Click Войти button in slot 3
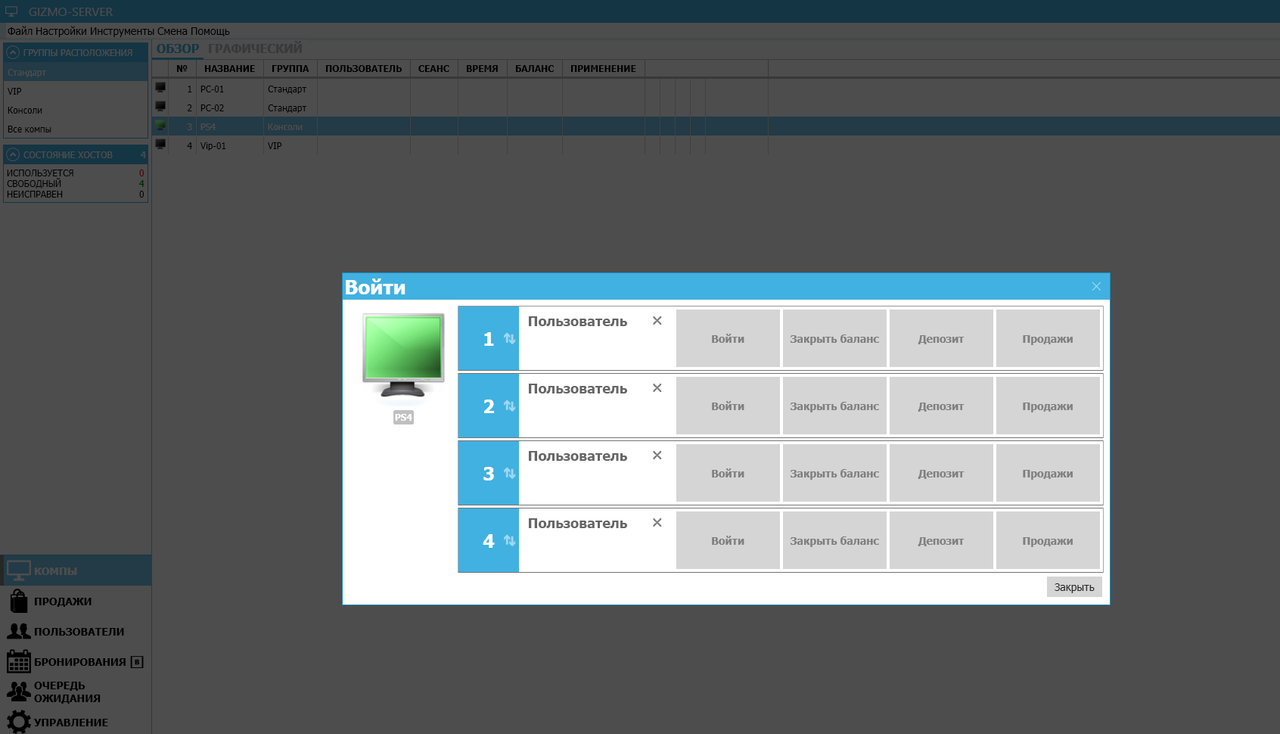 (728, 473)
